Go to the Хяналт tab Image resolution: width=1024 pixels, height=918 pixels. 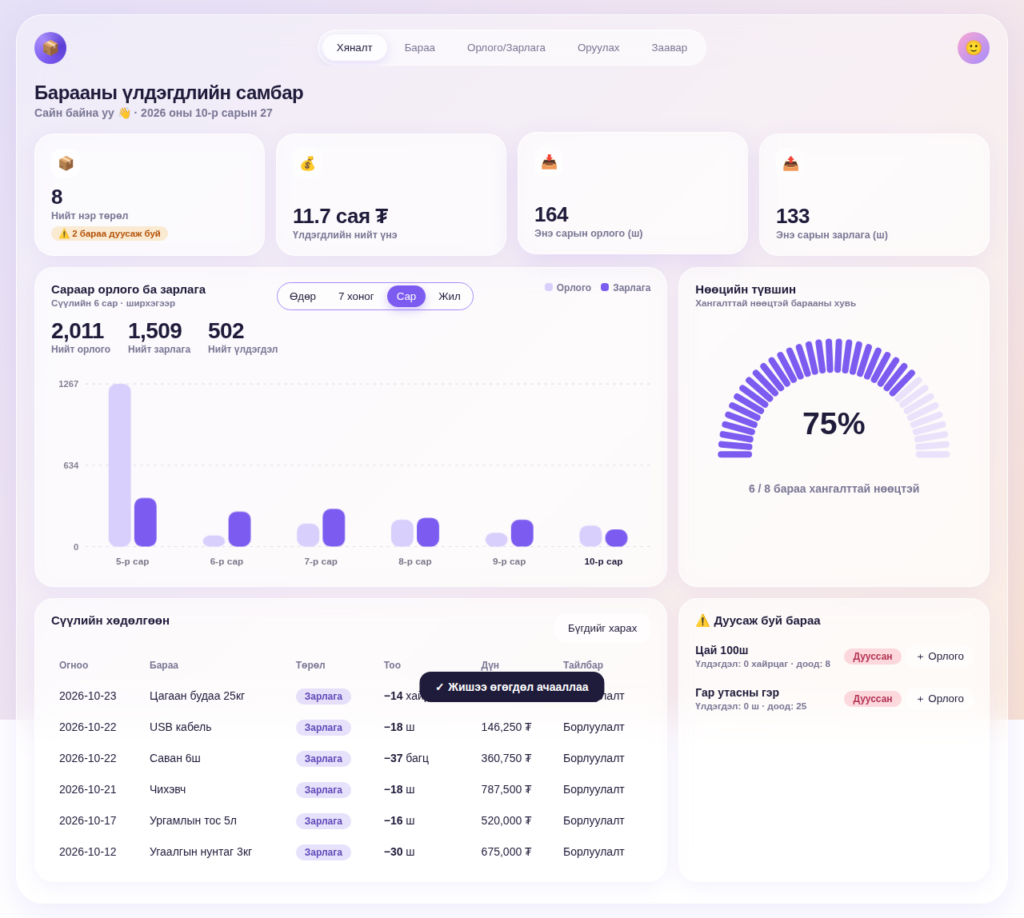(355, 48)
